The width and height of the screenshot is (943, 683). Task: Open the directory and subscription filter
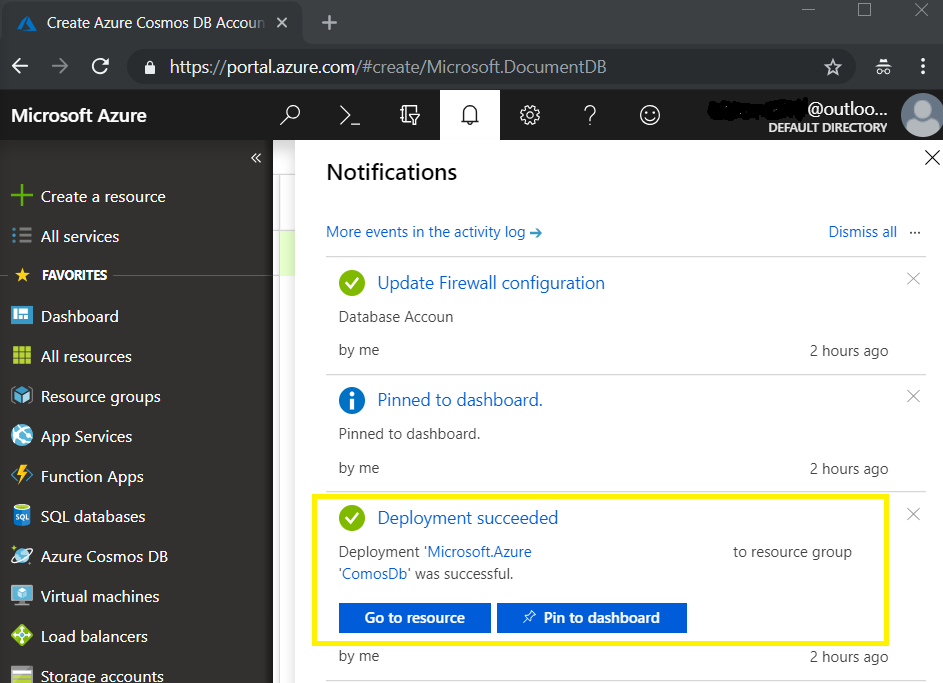pyautogui.click(x=409, y=115)
